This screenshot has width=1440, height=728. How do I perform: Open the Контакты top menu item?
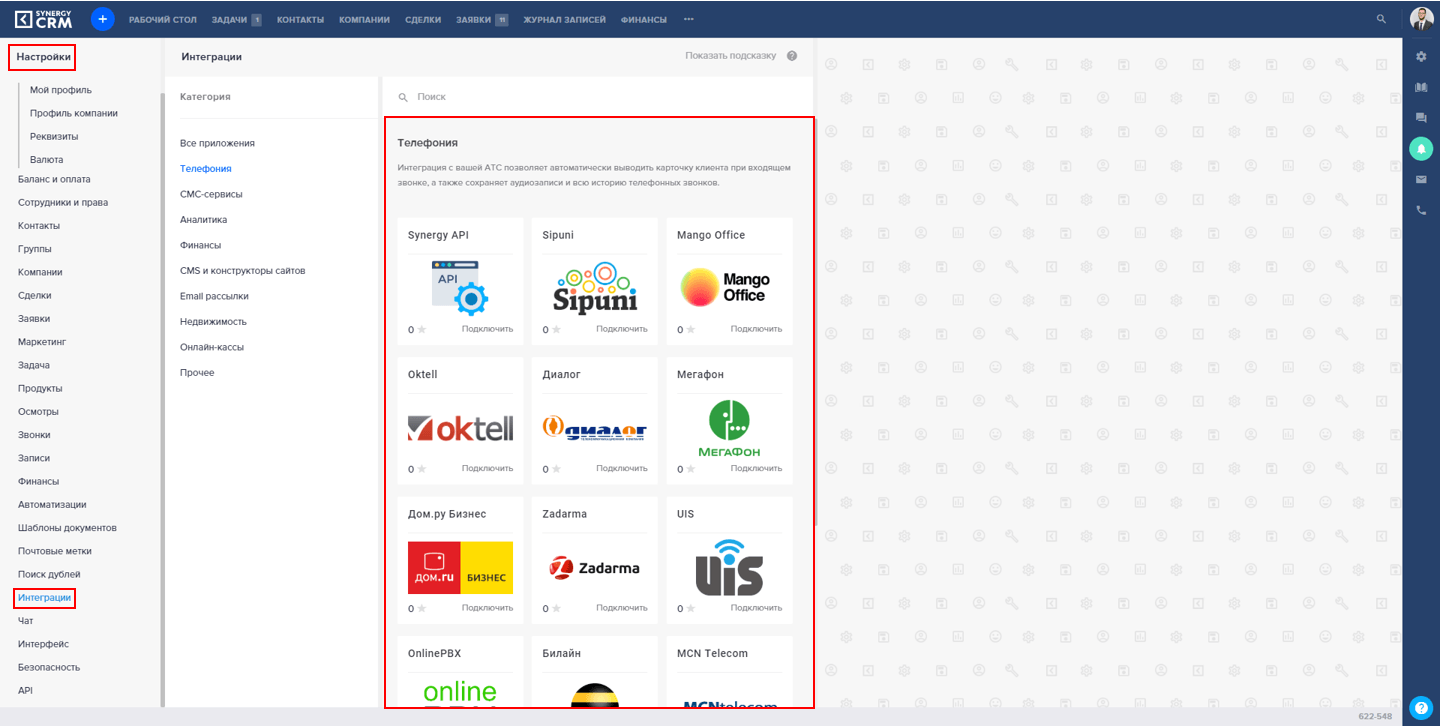tap(301, 19)
